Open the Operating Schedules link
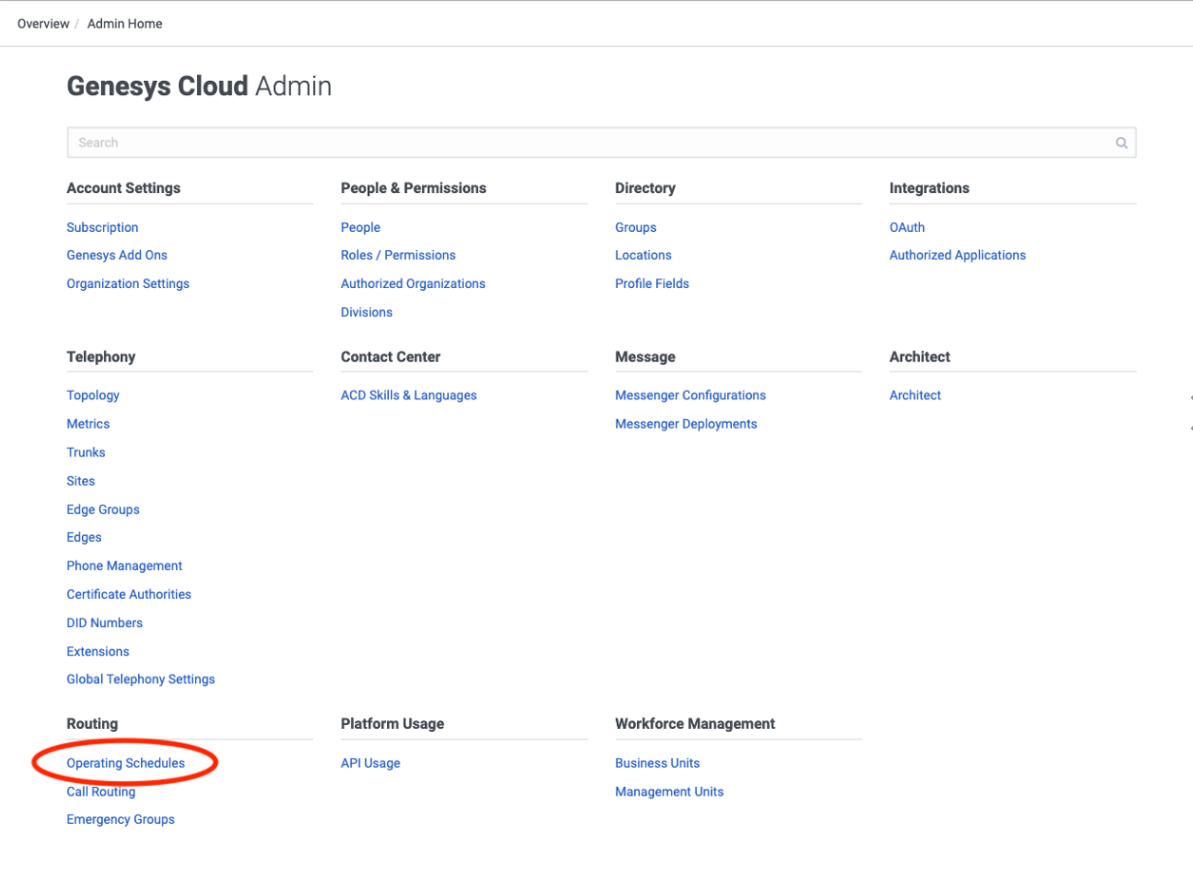Viewport: 1193px width, 878px height. [126, 763]
